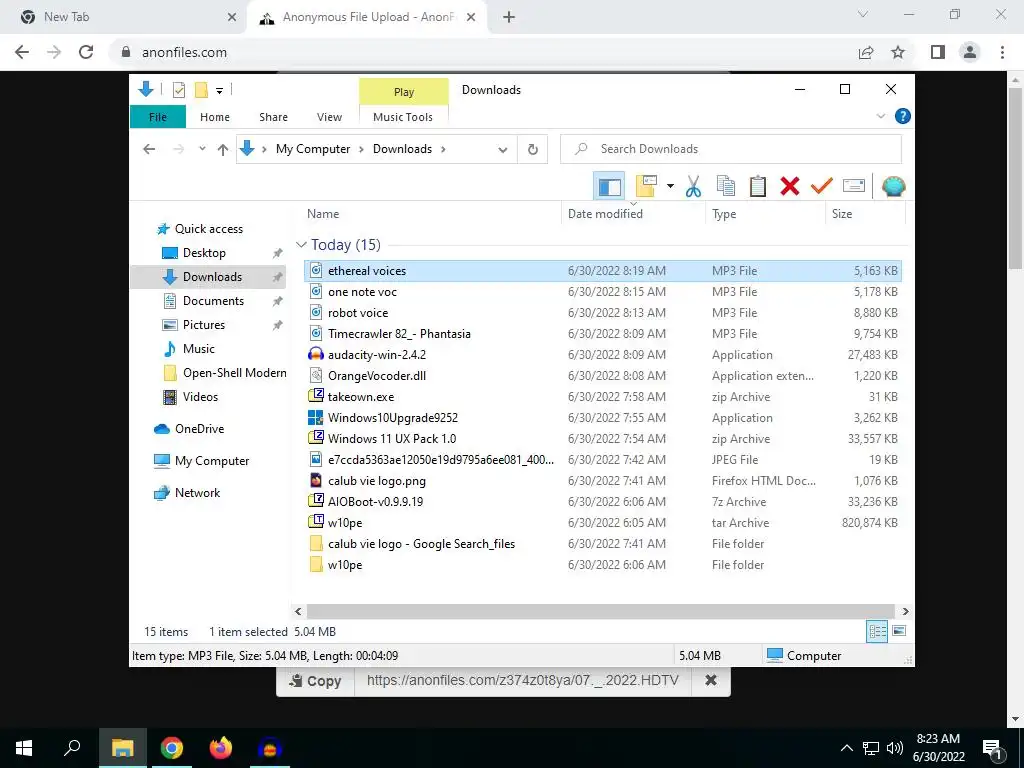Expand the chevron after Downloads in breadcrumb
This screenshot has width=1024, height=768.
pos(443,149)
